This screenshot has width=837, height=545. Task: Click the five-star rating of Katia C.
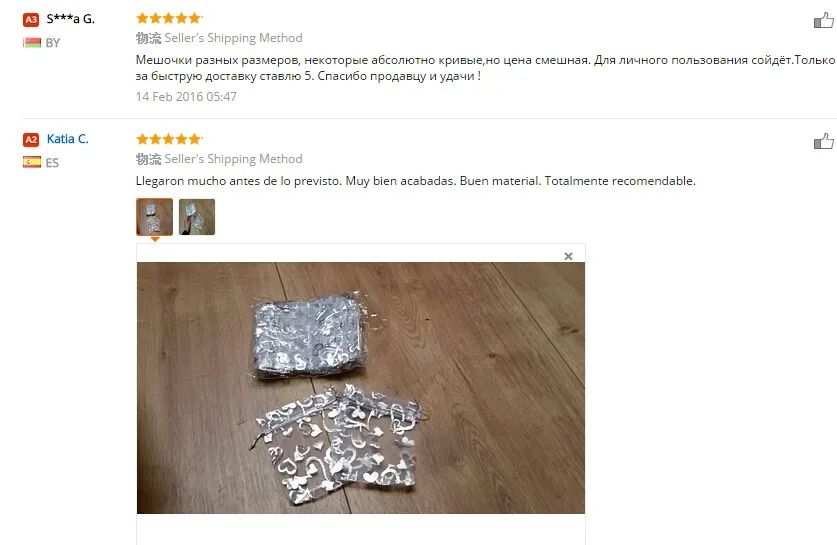(x=169, y=139)
